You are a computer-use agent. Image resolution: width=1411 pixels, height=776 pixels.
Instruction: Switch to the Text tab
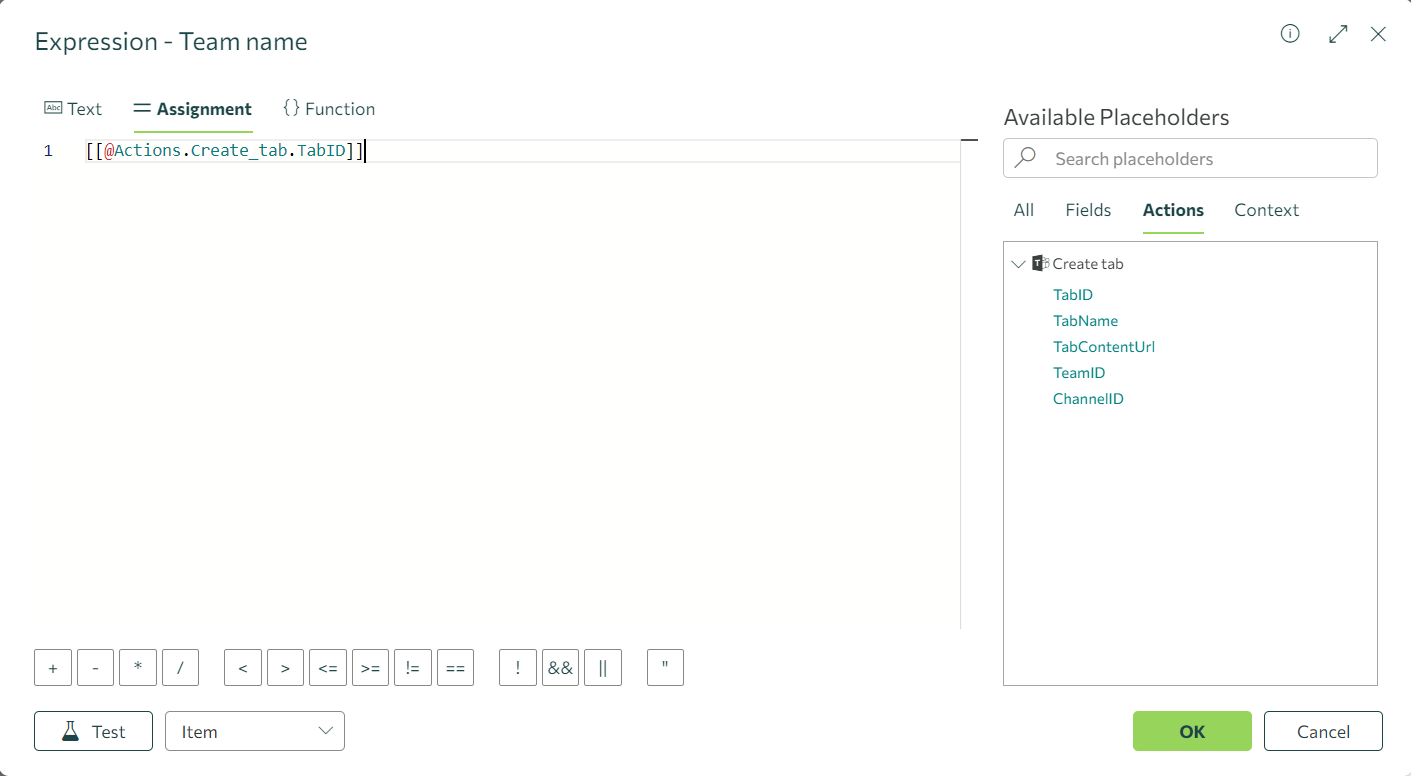73,108
